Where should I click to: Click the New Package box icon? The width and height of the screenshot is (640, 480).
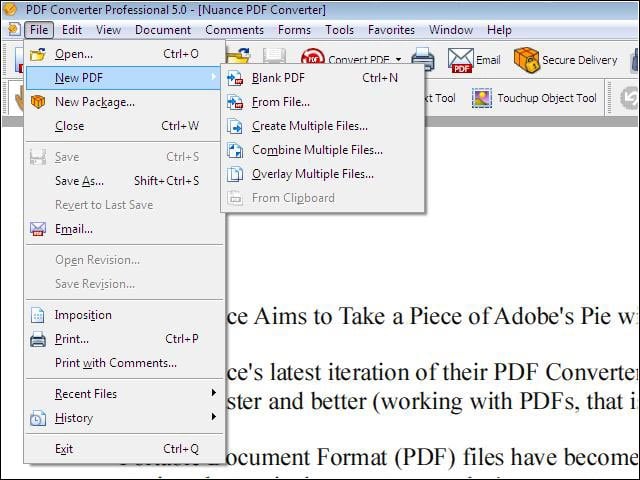(x=38, y=102)
